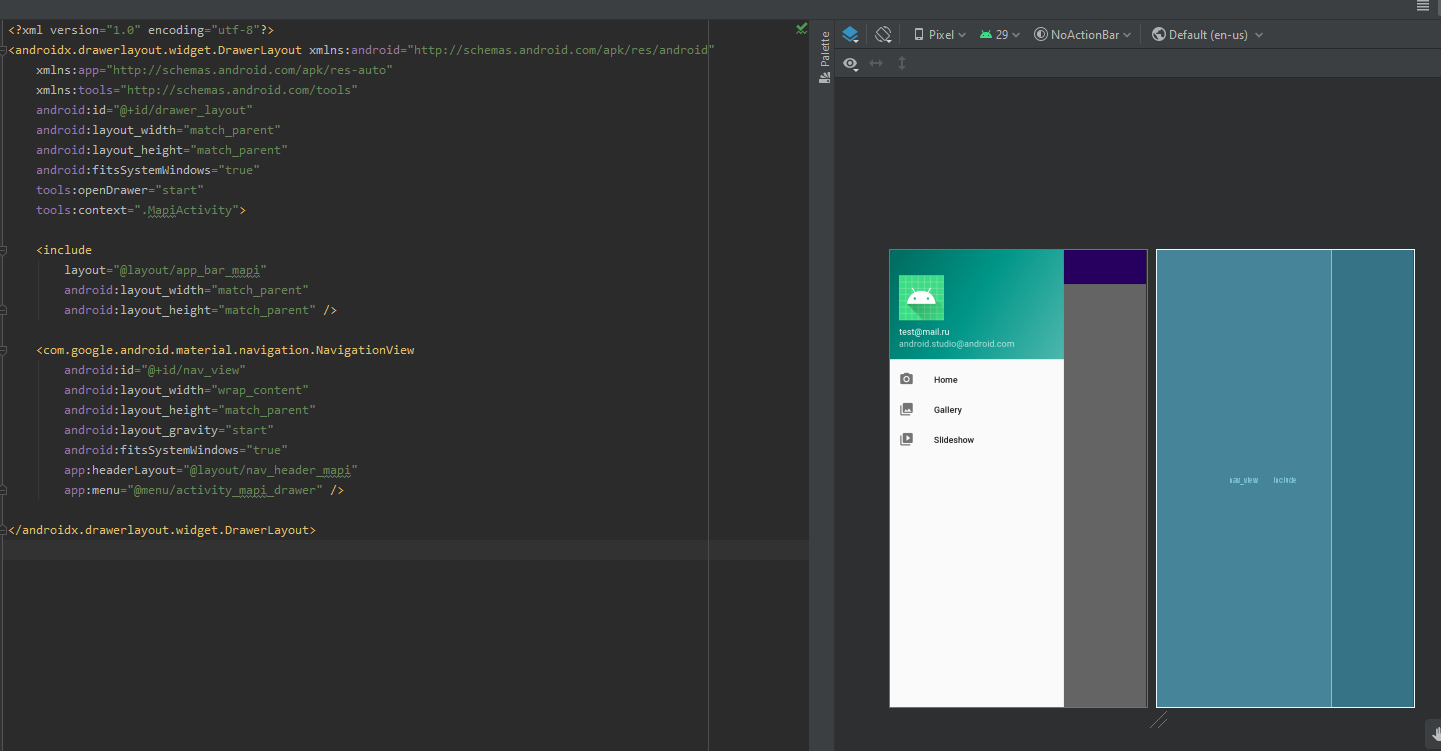Click the green inspection checkmark icon
This screenshot has width=1441, height=751.
point(801,29)
